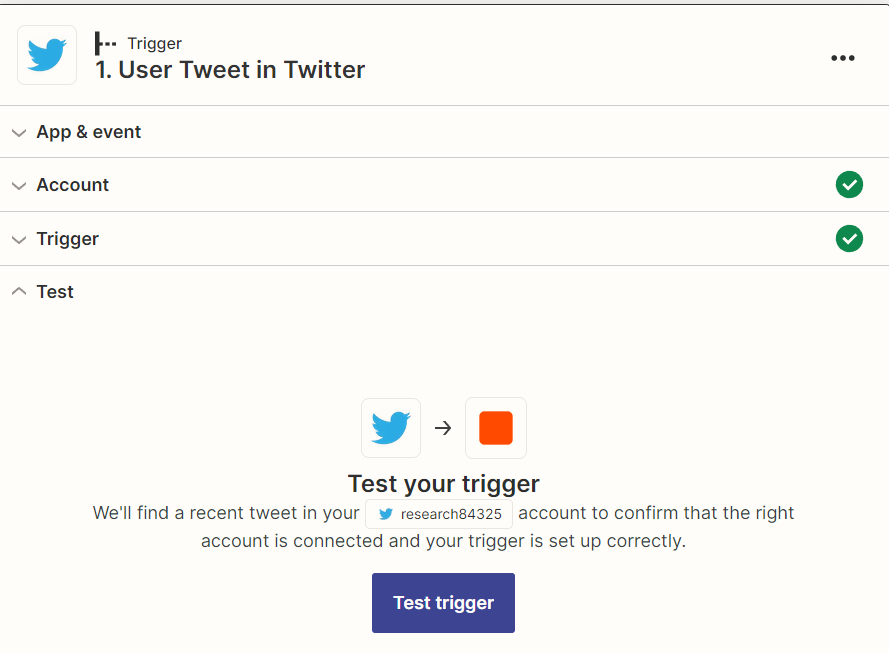
Task: Click the Twitter bird icon in the test illustration
Action: (x=391, y=428)
